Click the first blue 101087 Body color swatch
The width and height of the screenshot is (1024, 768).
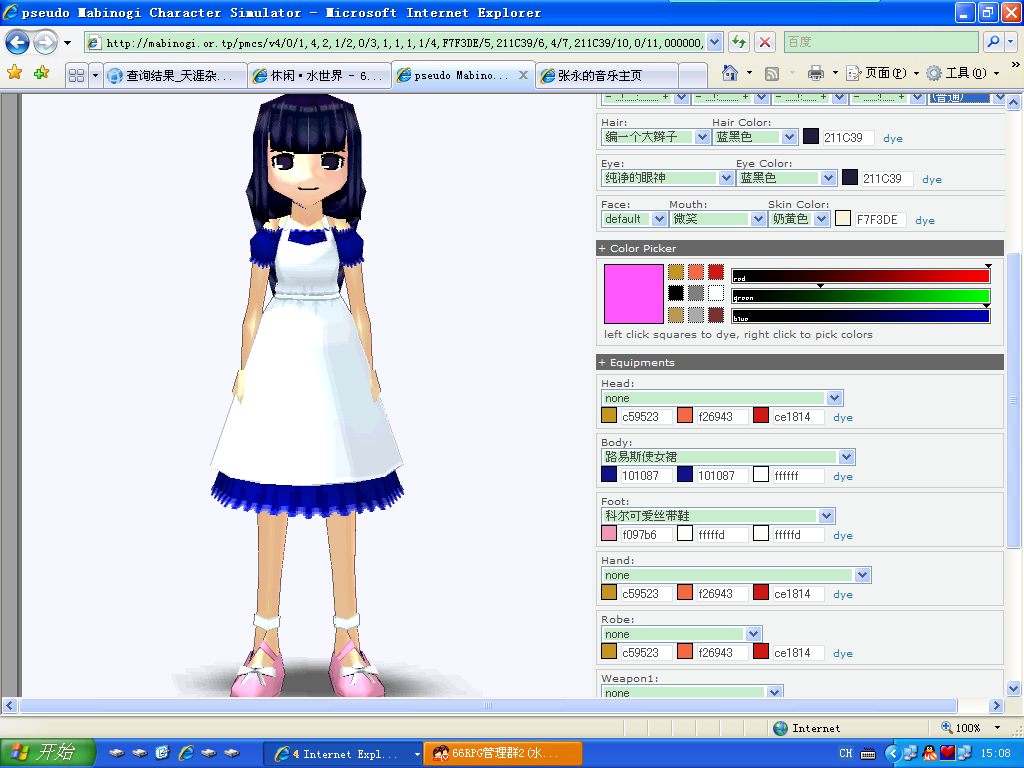pos(609,475)
